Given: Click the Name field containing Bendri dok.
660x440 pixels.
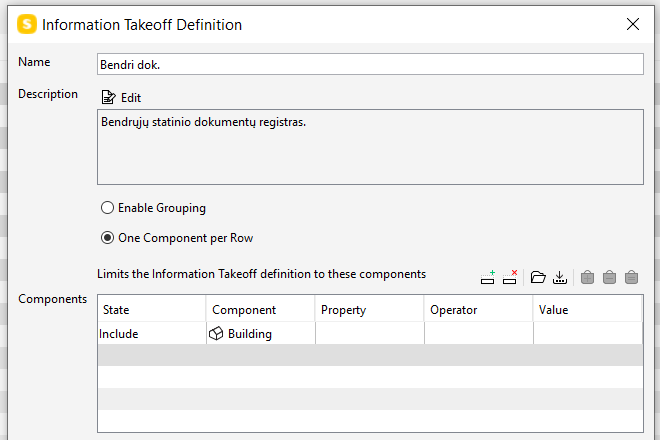Looking at the screenshot, I should 370,64.
